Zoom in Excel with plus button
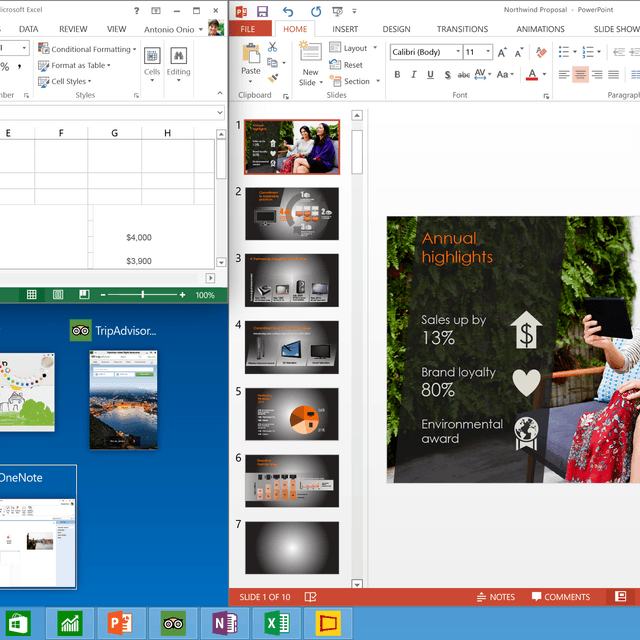 182,295
